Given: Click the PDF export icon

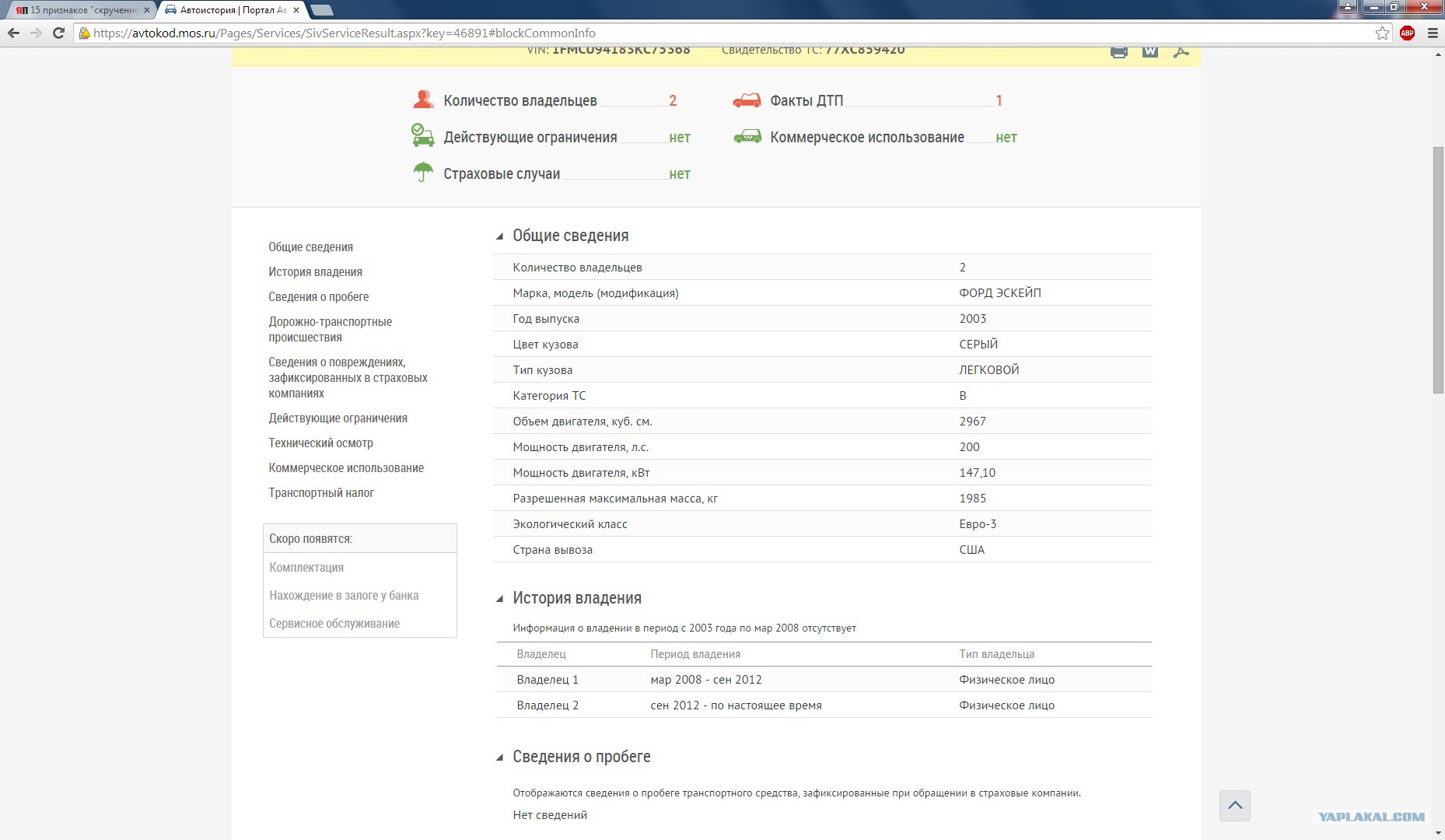Looking at the screenshot, I should point(1181,52).
